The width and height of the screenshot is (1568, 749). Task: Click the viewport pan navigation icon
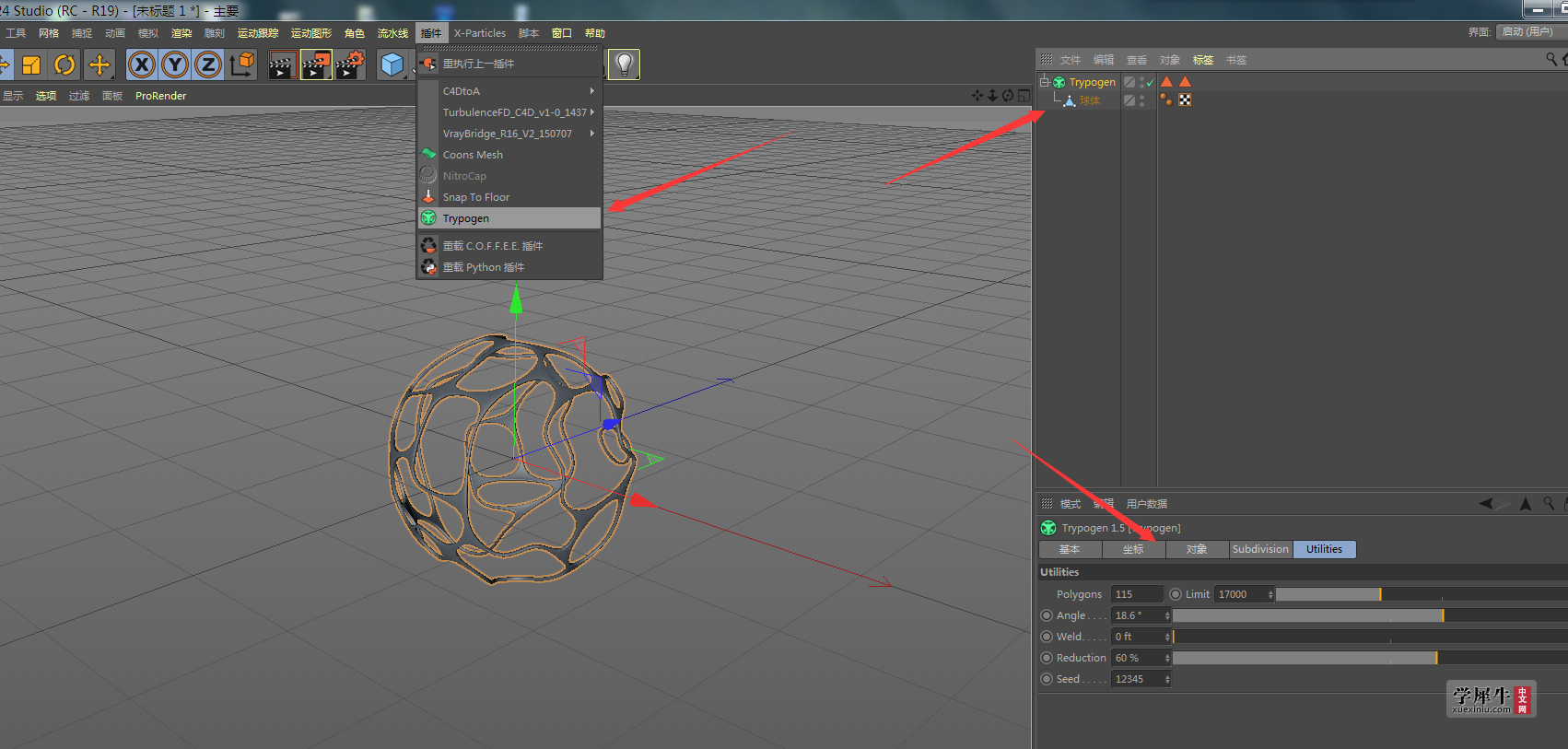coord(977,95)
